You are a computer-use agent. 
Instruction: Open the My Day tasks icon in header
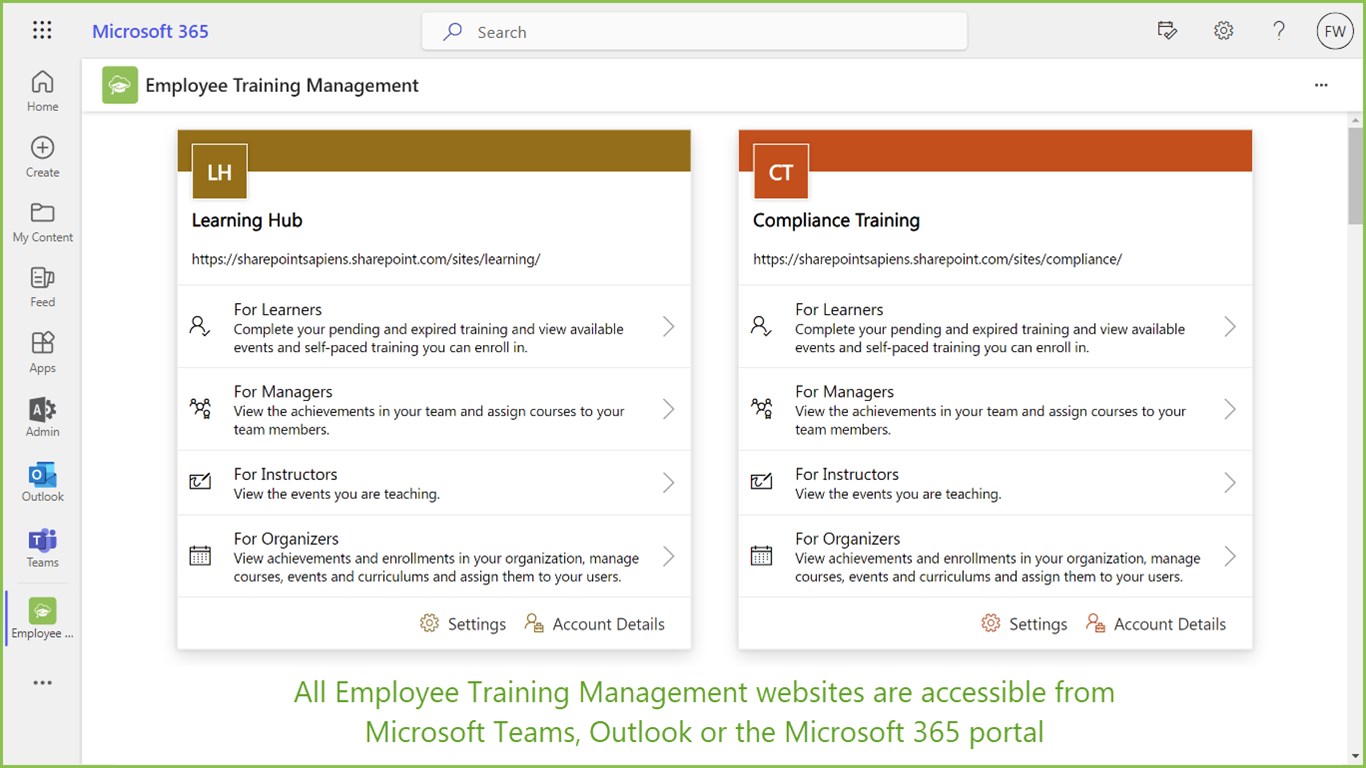pos(1167,31)
